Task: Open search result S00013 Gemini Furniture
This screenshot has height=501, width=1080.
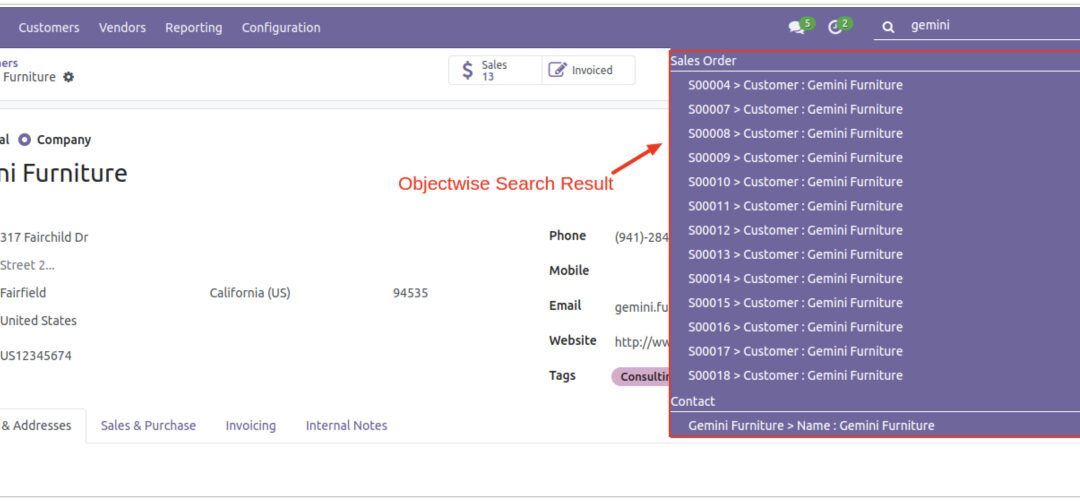Action: (x=795, y=254)
